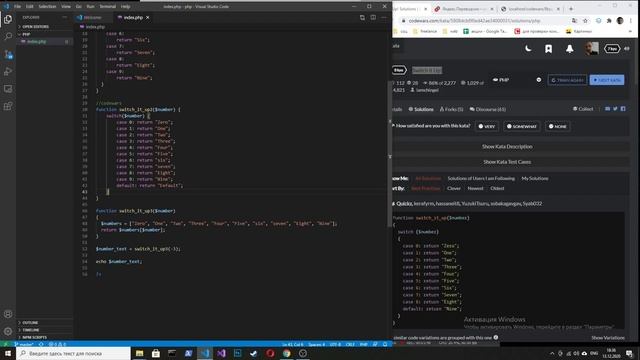640x360 pixels.
Task: Expand Show Kata Test Cases panel
Action: pos(507,162)
